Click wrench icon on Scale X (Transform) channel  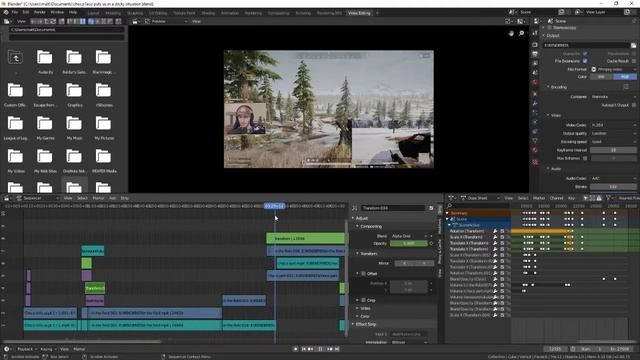click(496, 237)
